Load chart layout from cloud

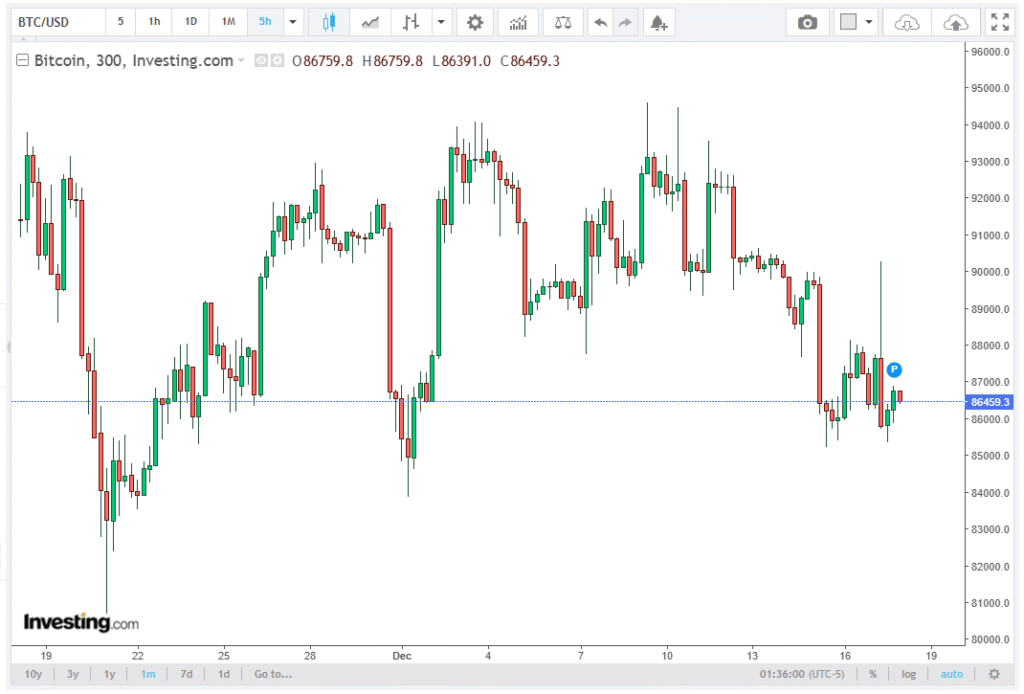click(906, 22)
